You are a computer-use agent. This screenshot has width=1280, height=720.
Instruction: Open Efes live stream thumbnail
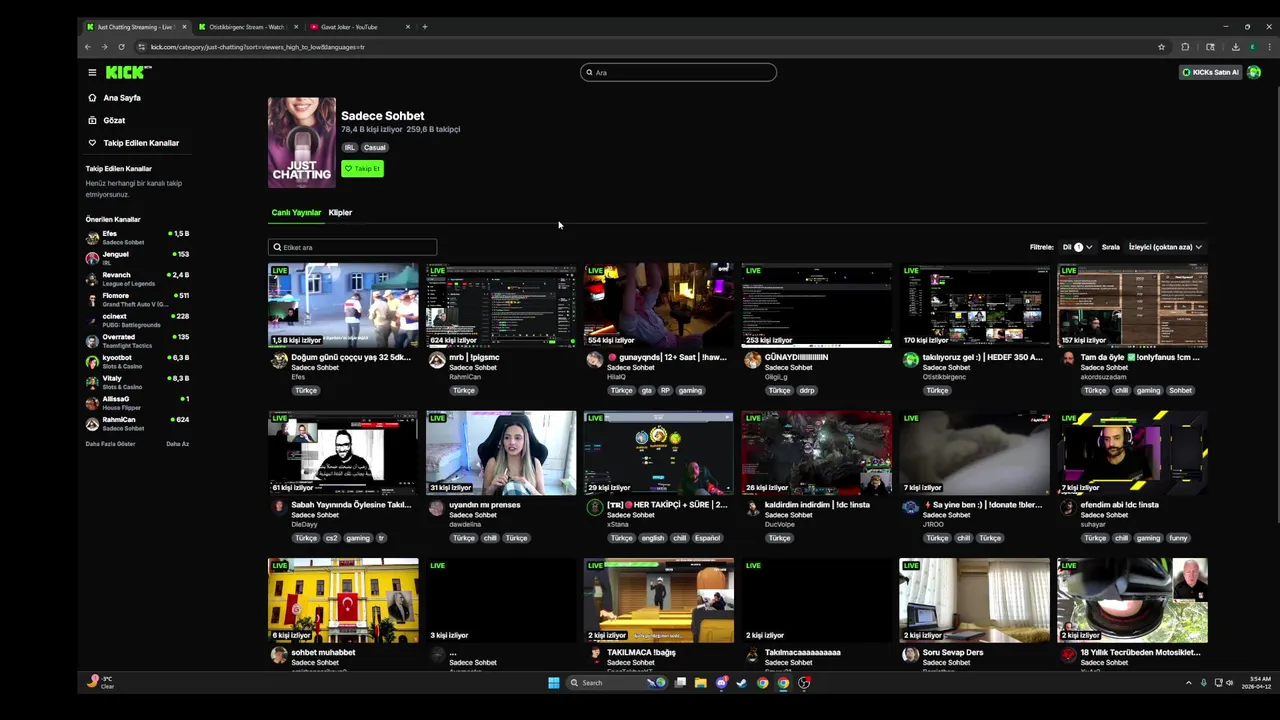click(343, 305)
